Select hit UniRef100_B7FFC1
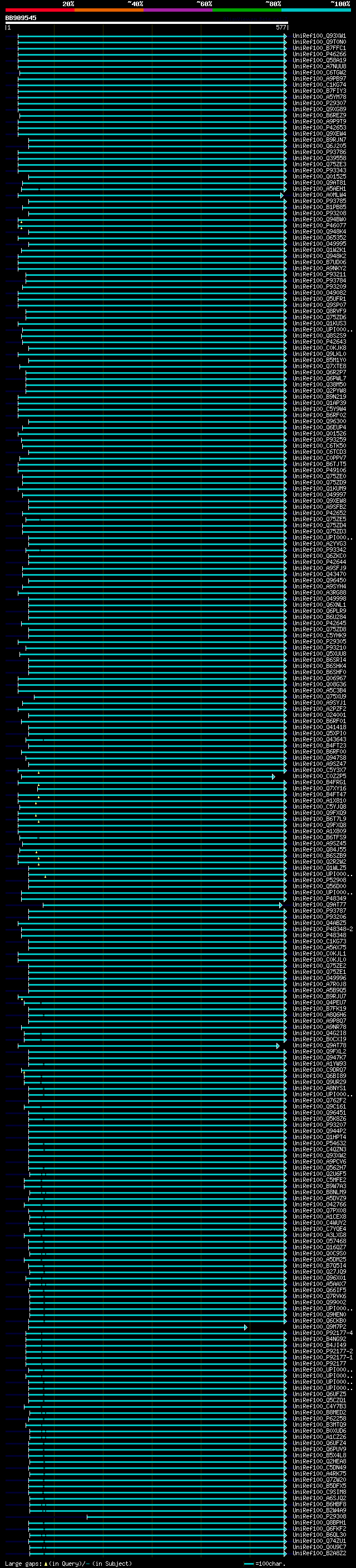 tap(319, 48)
